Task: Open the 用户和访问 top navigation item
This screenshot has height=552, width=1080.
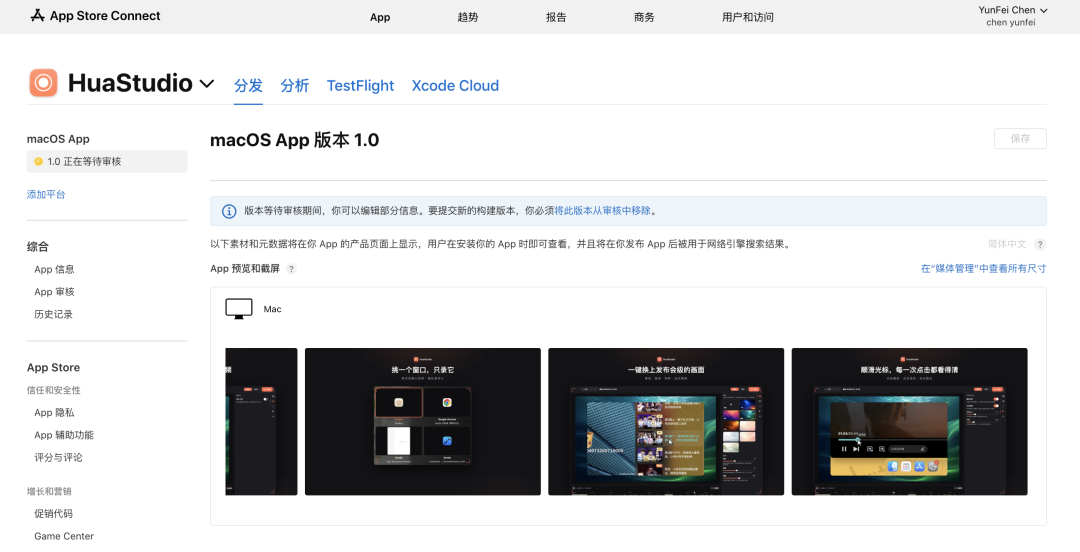Action: 748,17
